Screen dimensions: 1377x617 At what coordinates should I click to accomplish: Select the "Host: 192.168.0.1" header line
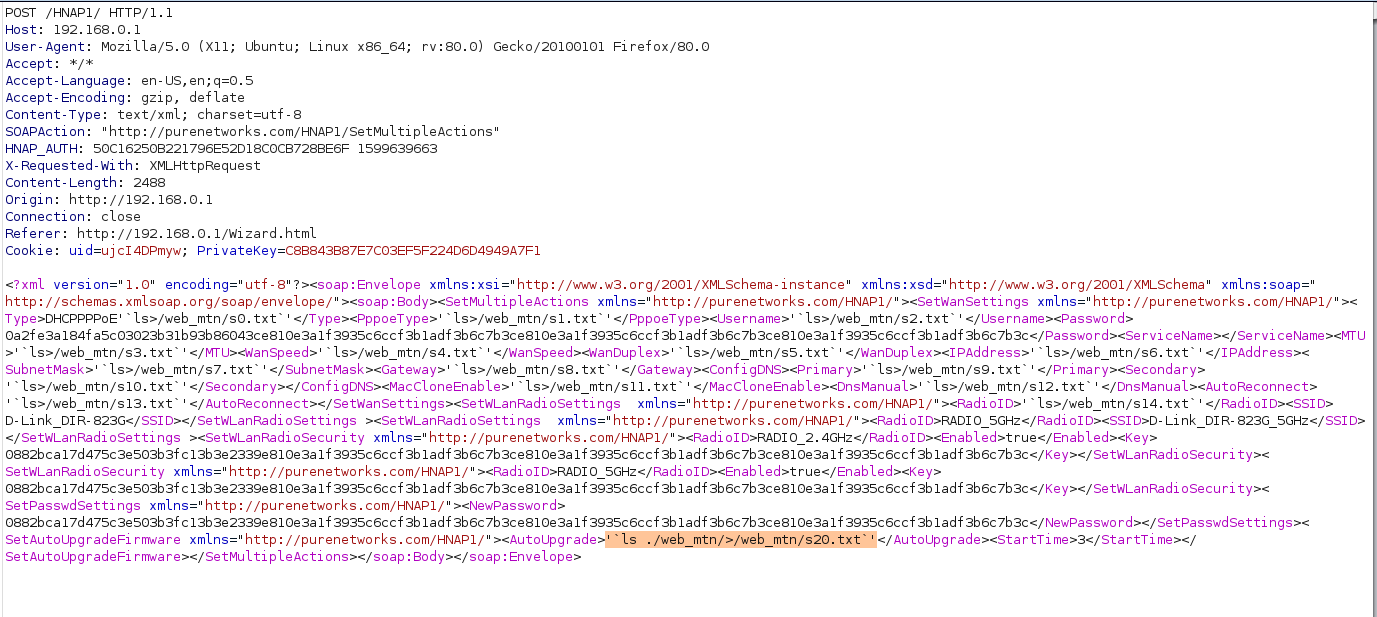pyautogui.click(x=73, y=29)
